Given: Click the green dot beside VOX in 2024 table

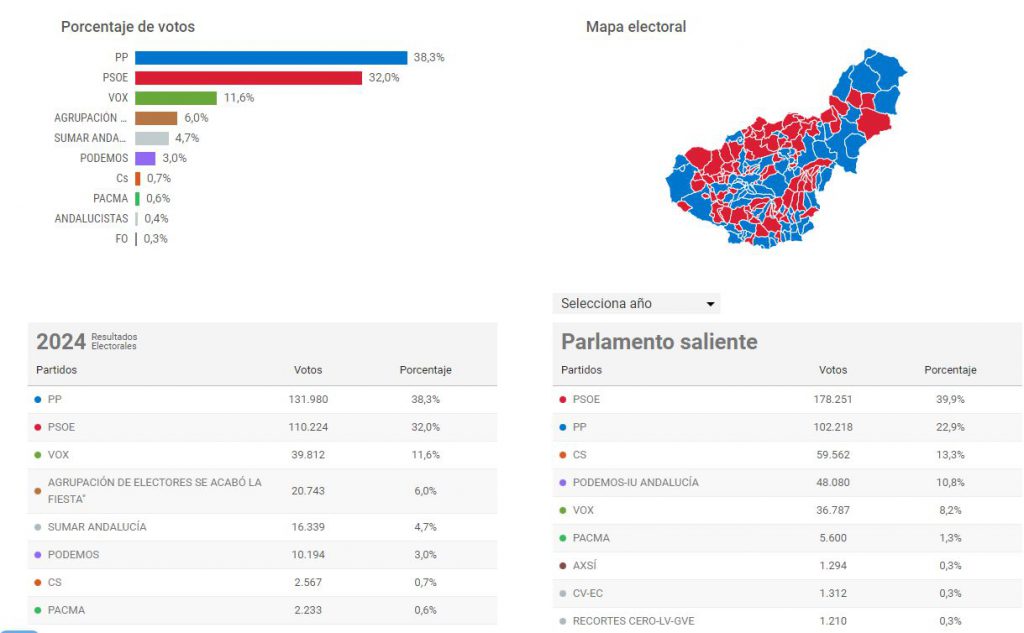Looking at the screenshot, I should click(x=38, y=455).
